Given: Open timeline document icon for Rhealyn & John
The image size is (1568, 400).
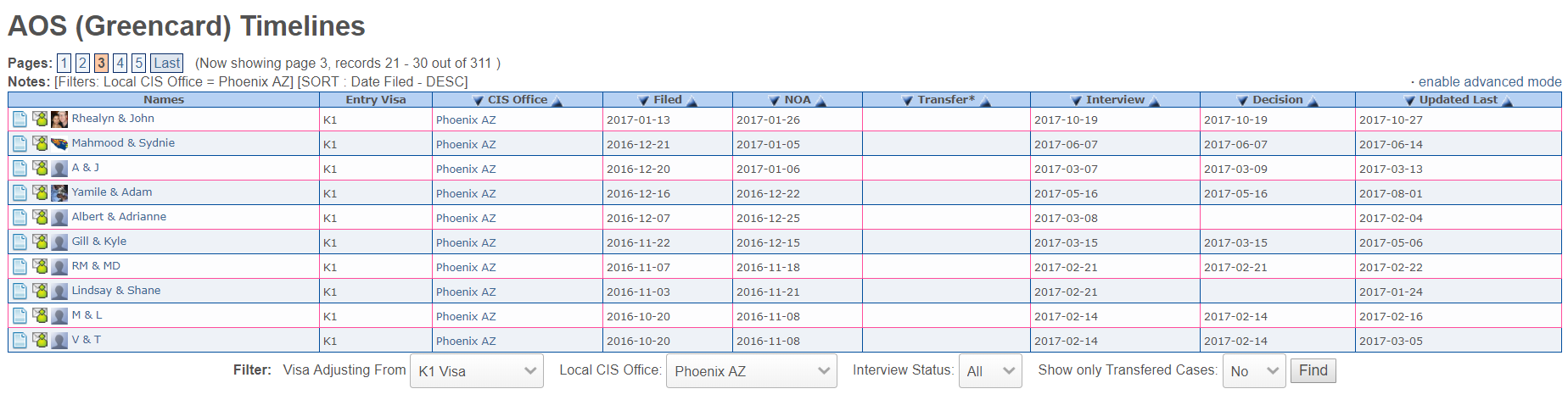Looking at the screenshot, I should [x=20, y=119].
